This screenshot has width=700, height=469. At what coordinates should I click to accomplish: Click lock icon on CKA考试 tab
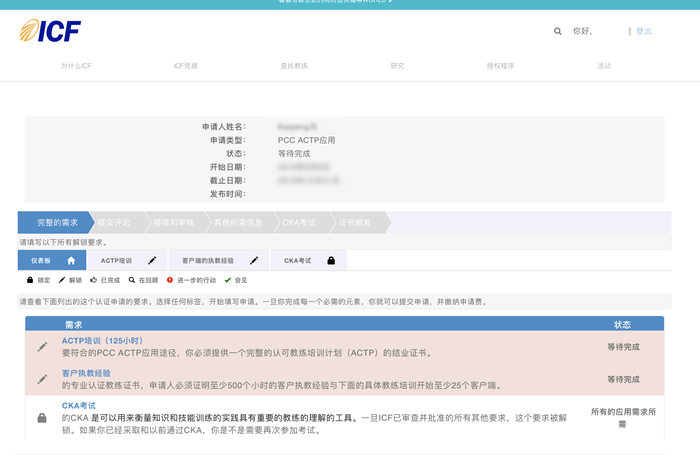(331, 260)
